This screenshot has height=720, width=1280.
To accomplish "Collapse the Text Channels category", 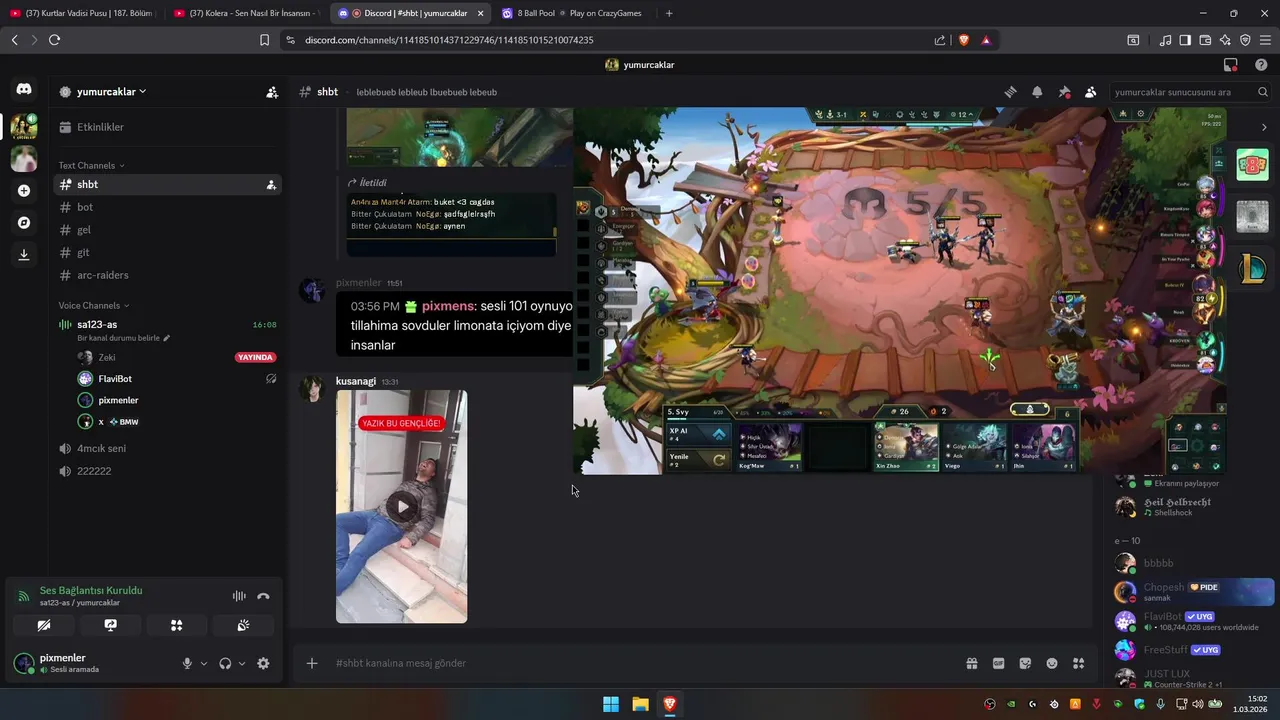I will tap(91, 165).
